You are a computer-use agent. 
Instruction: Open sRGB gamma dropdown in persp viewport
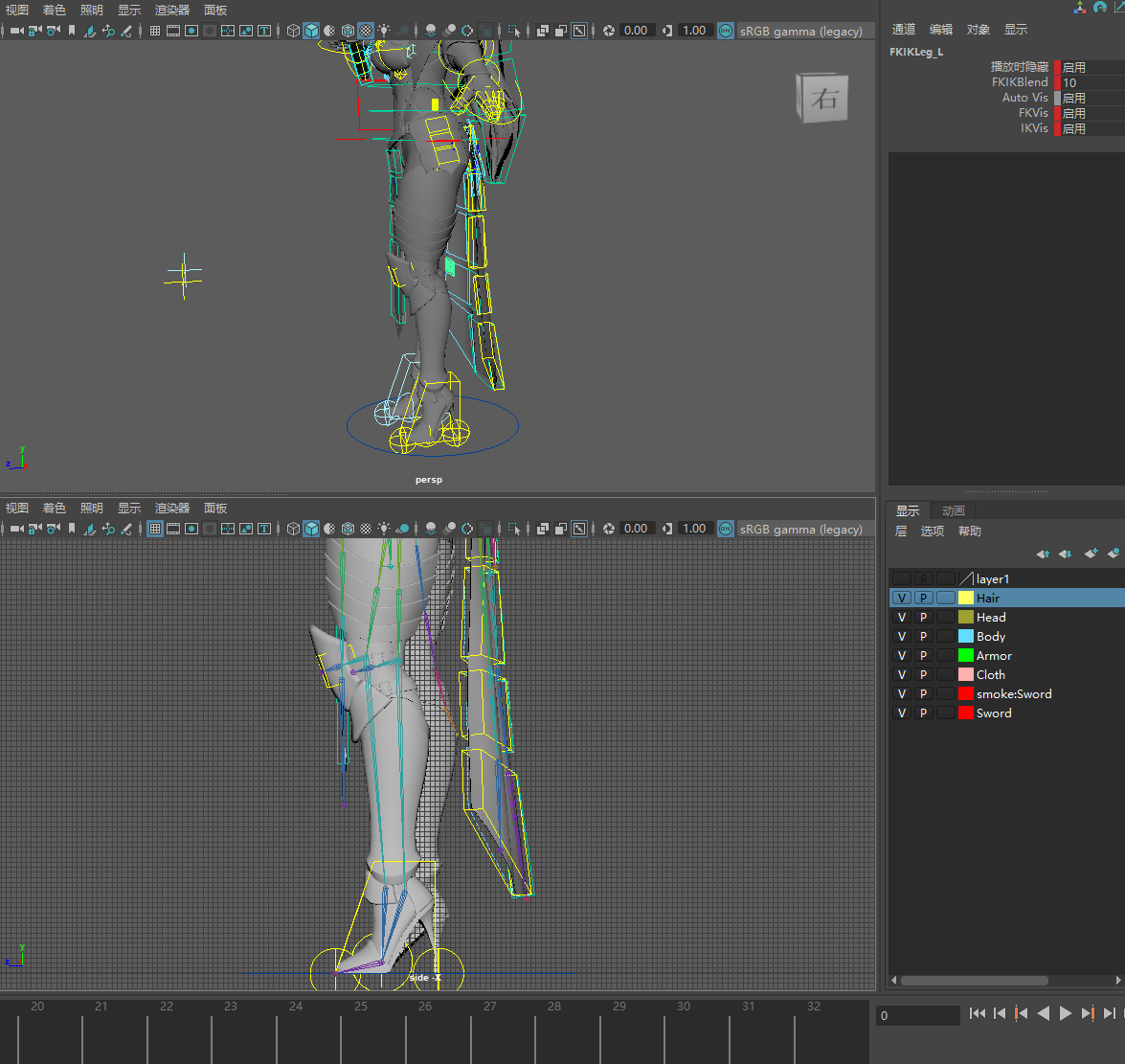click(800, 31)
